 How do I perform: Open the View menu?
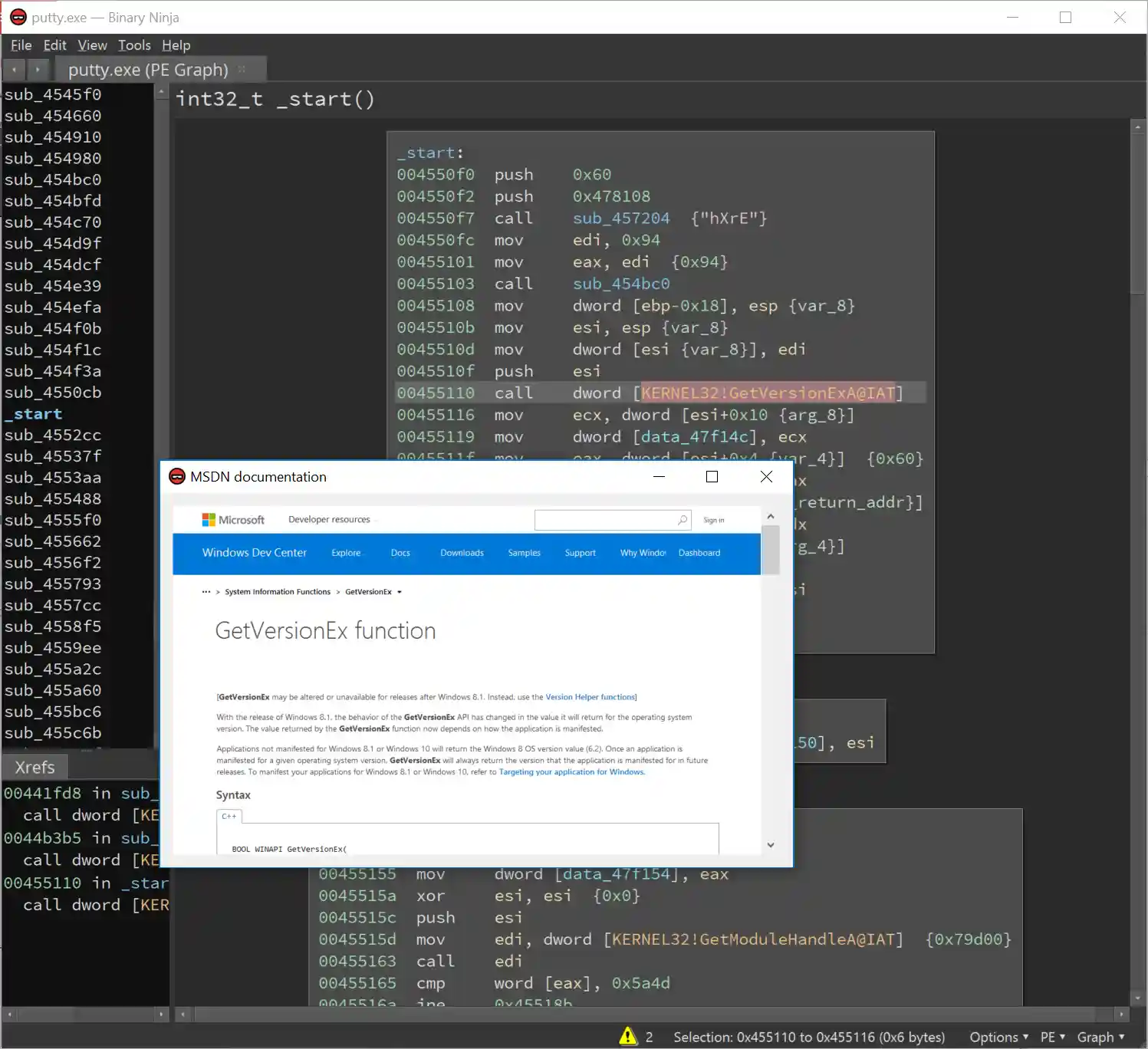pos(92,45)
